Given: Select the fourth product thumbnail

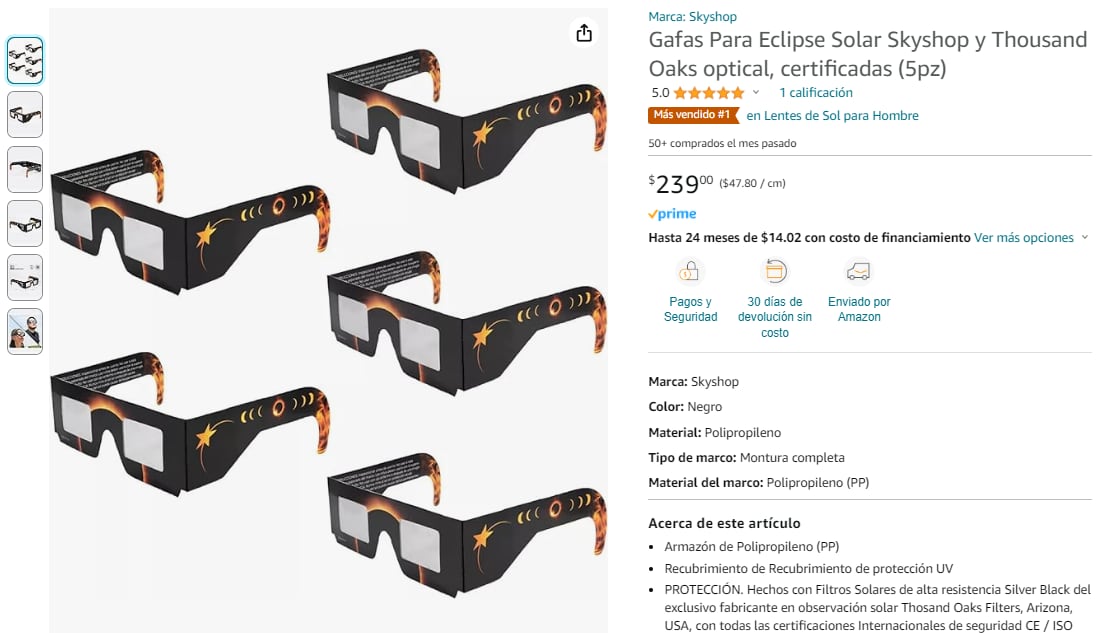Looking at the screenshot, I should coord(25,224).
